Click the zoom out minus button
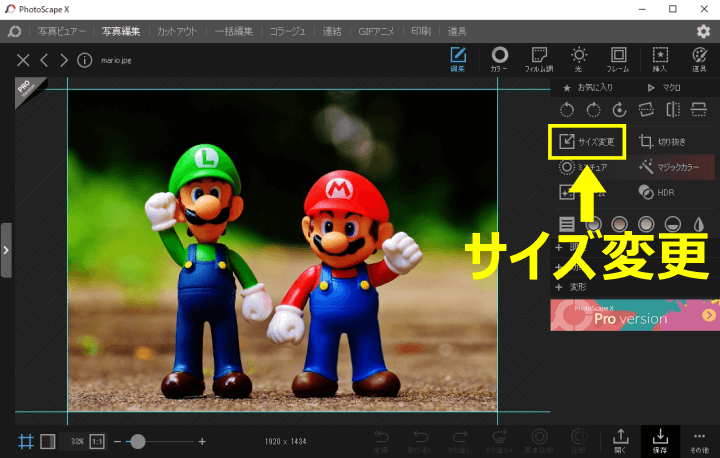This screenshot has height=458, width=720. tap(117, 441)
